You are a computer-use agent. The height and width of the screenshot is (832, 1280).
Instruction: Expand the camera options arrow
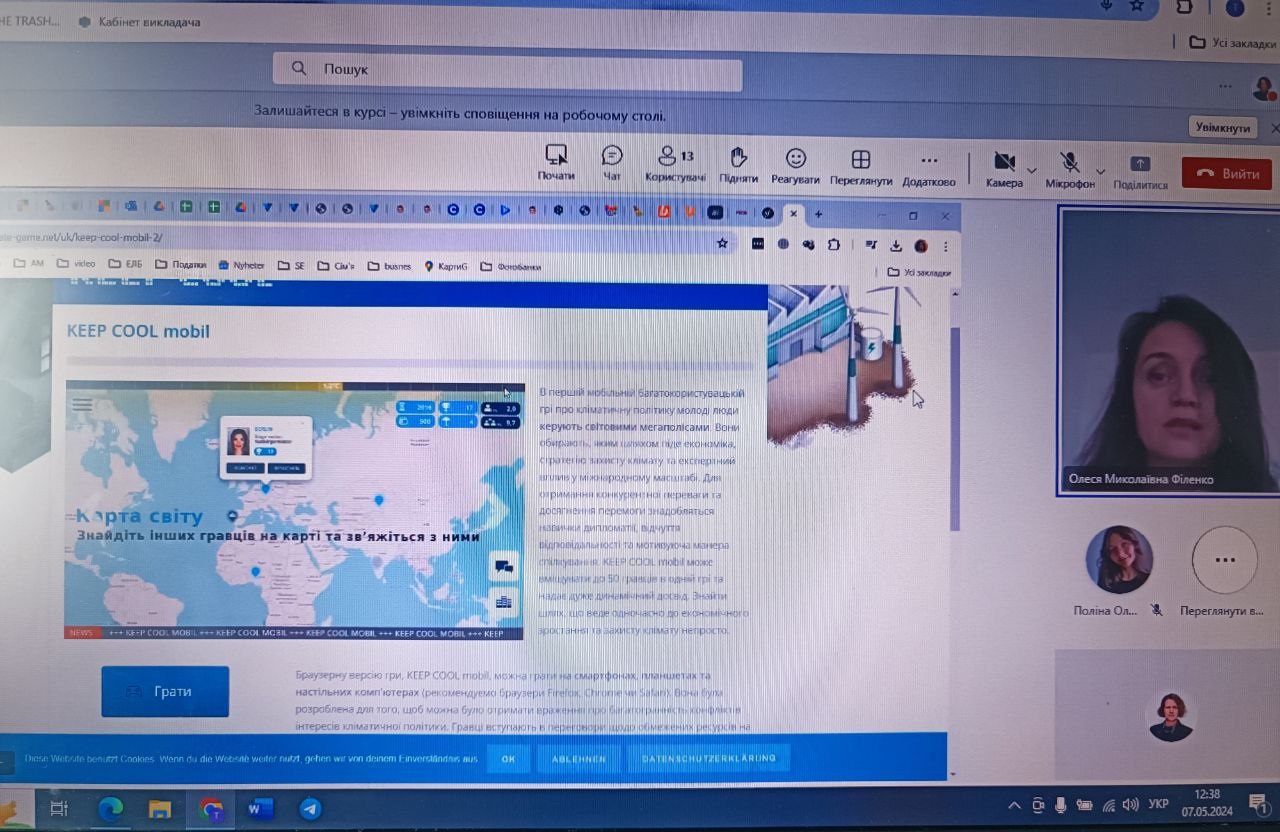tap(1032, 171)
